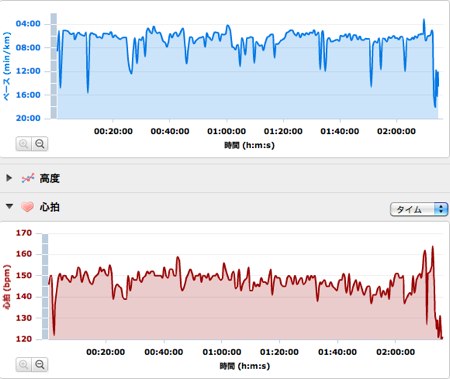The image size is (450, 379).
Task: Zoom in on the pace chart
Action: point(24,144)
